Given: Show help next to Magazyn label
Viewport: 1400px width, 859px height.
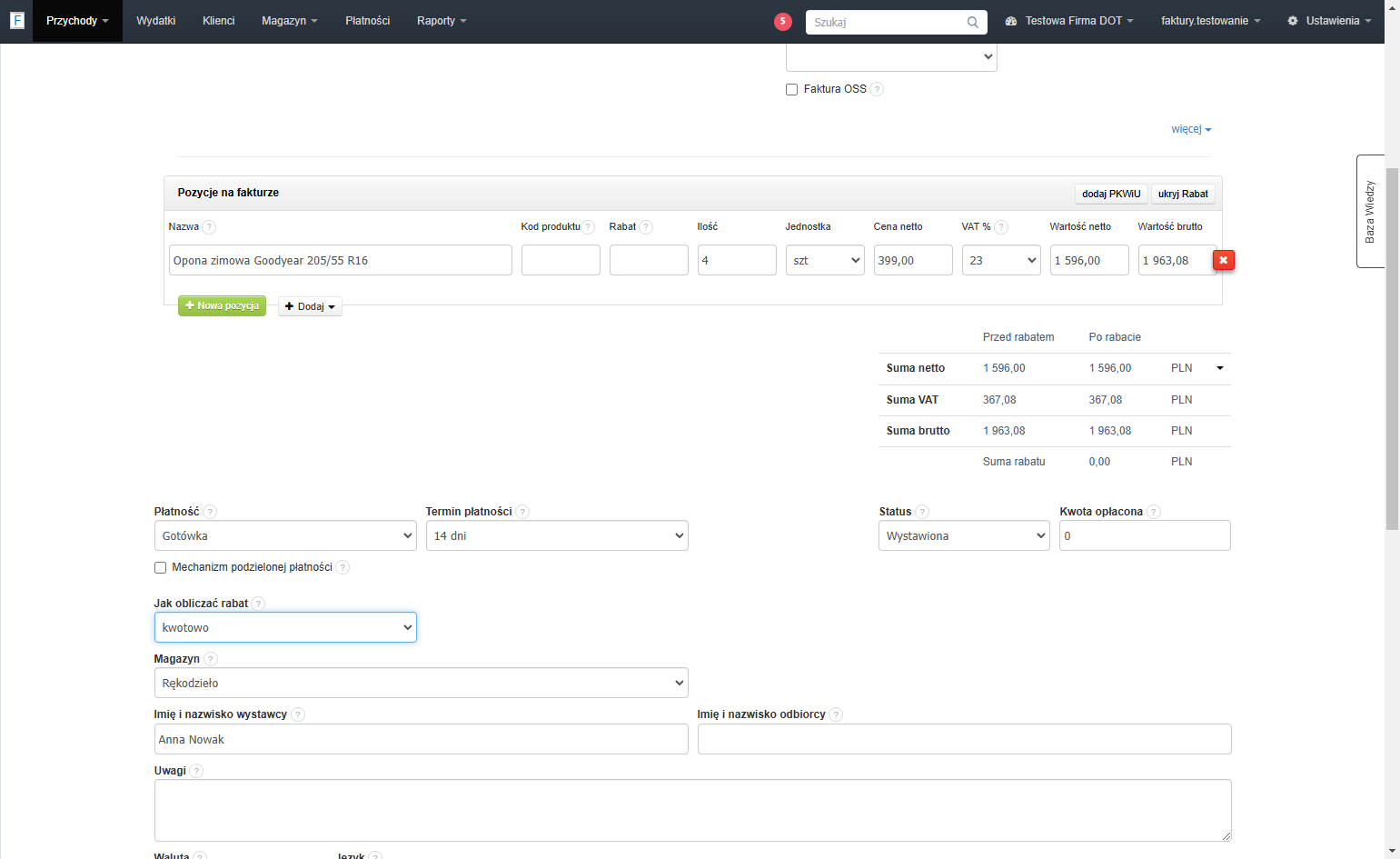Looking at the screenshot, I should [x=211, y=659].
